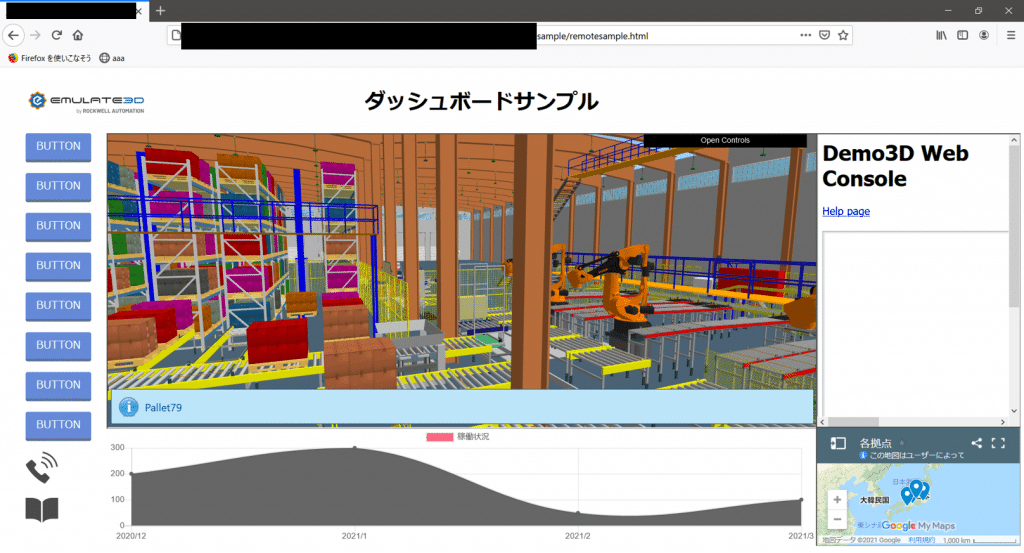Click the BUTTON above the phone icon

tap(58, 425)
